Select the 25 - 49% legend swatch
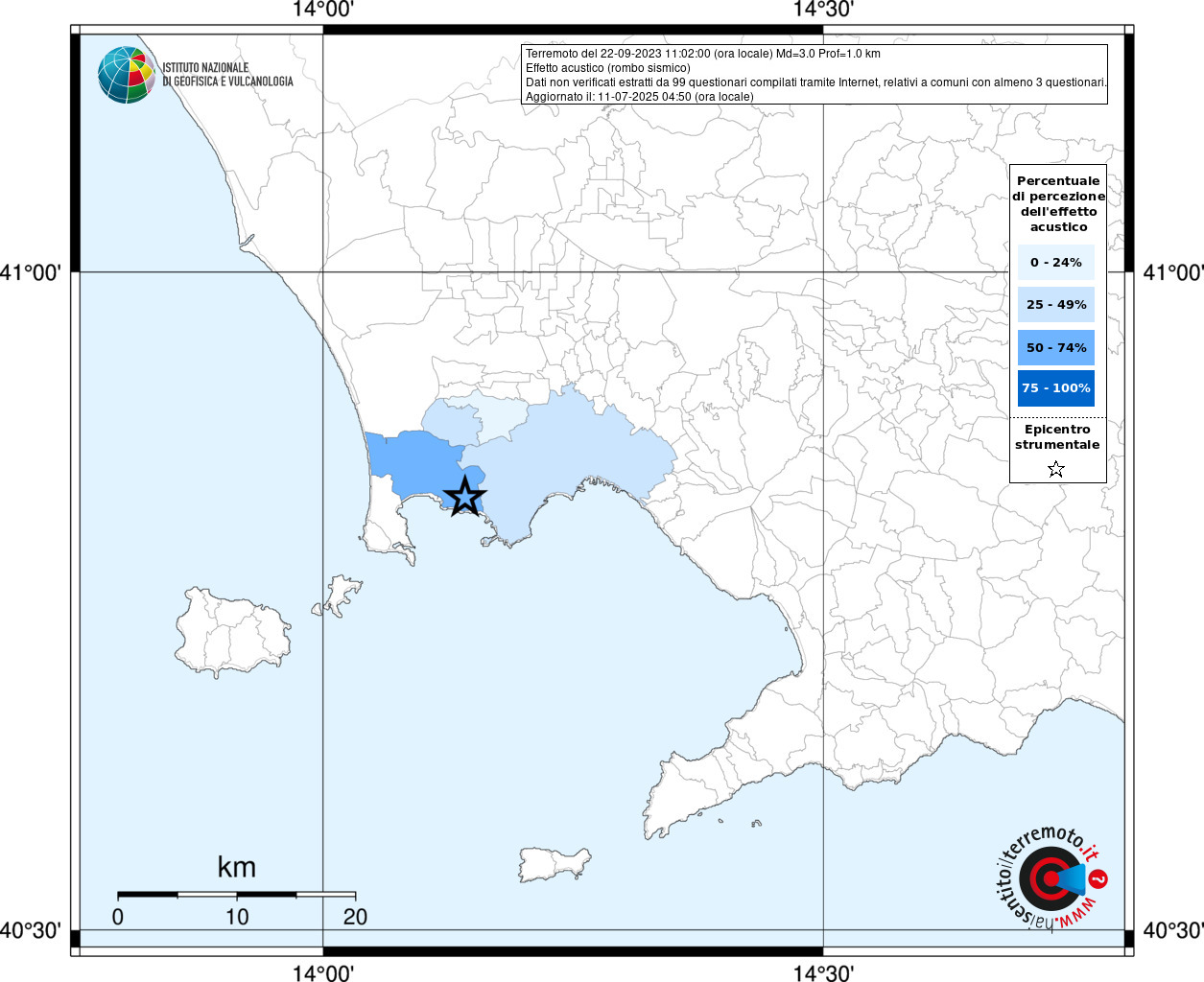Viewport: 1204px width, 982px height. coord(1055,304)
